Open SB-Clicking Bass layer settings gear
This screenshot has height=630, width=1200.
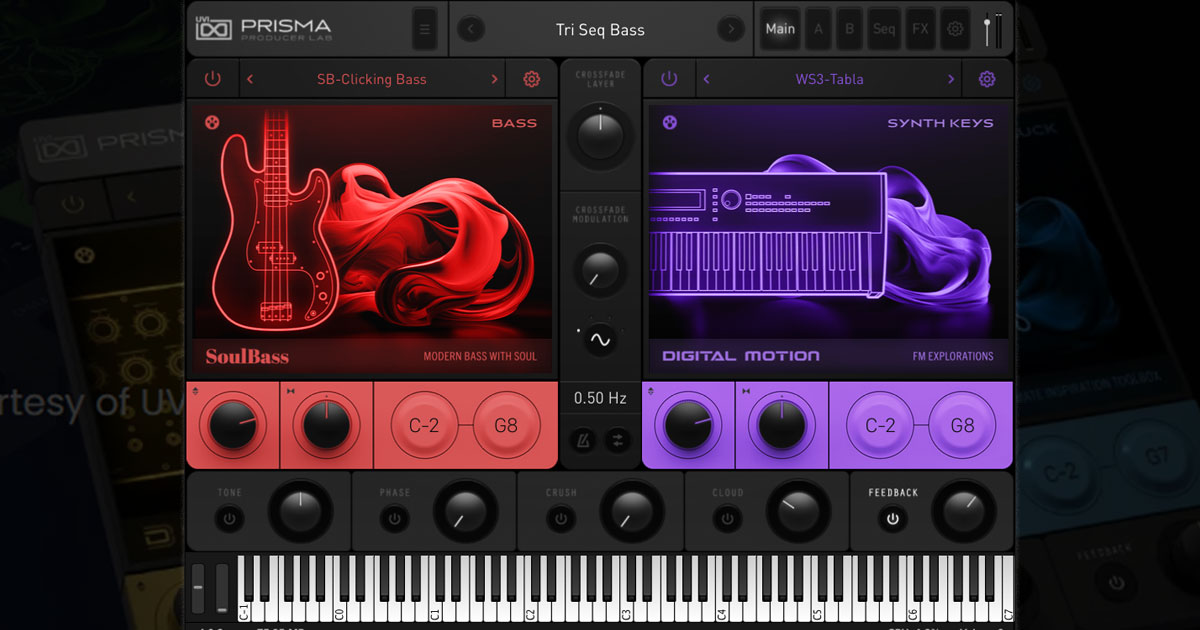coord(531,79)
